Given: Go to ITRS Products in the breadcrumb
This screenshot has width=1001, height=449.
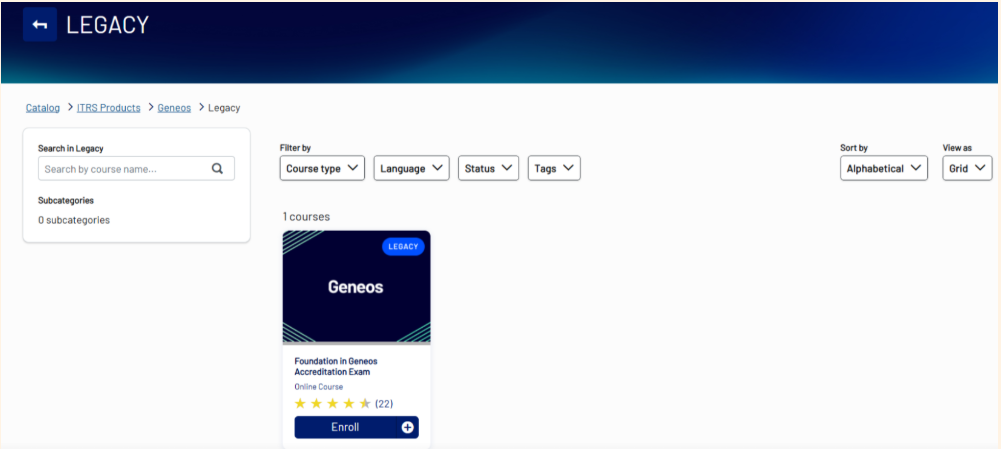Looking at the screenshot, I should [109, 108].
